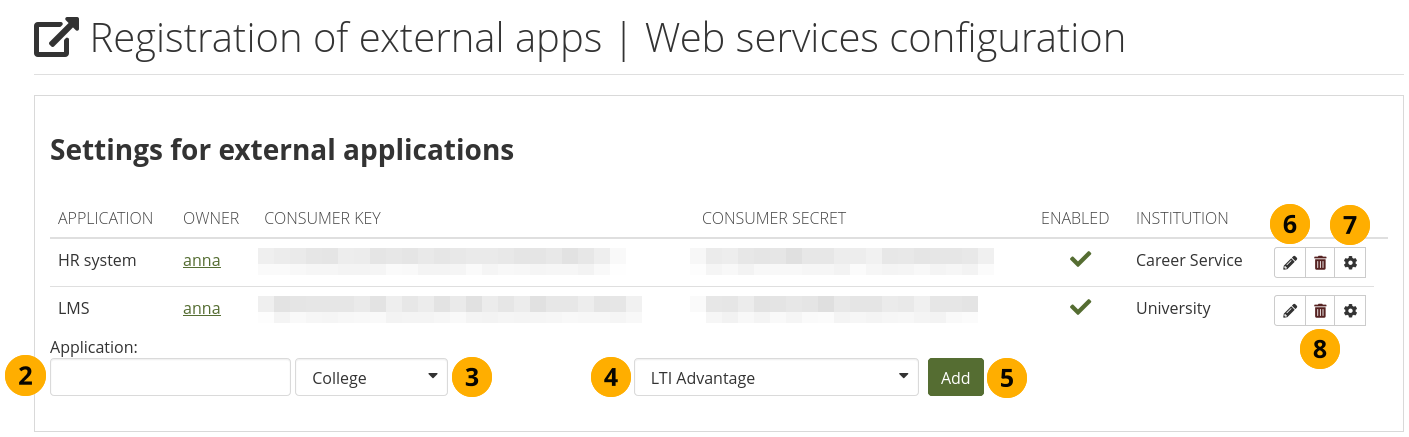The image size is (1409, 437).
Task: Click the HR system application name
Action: 97,260
